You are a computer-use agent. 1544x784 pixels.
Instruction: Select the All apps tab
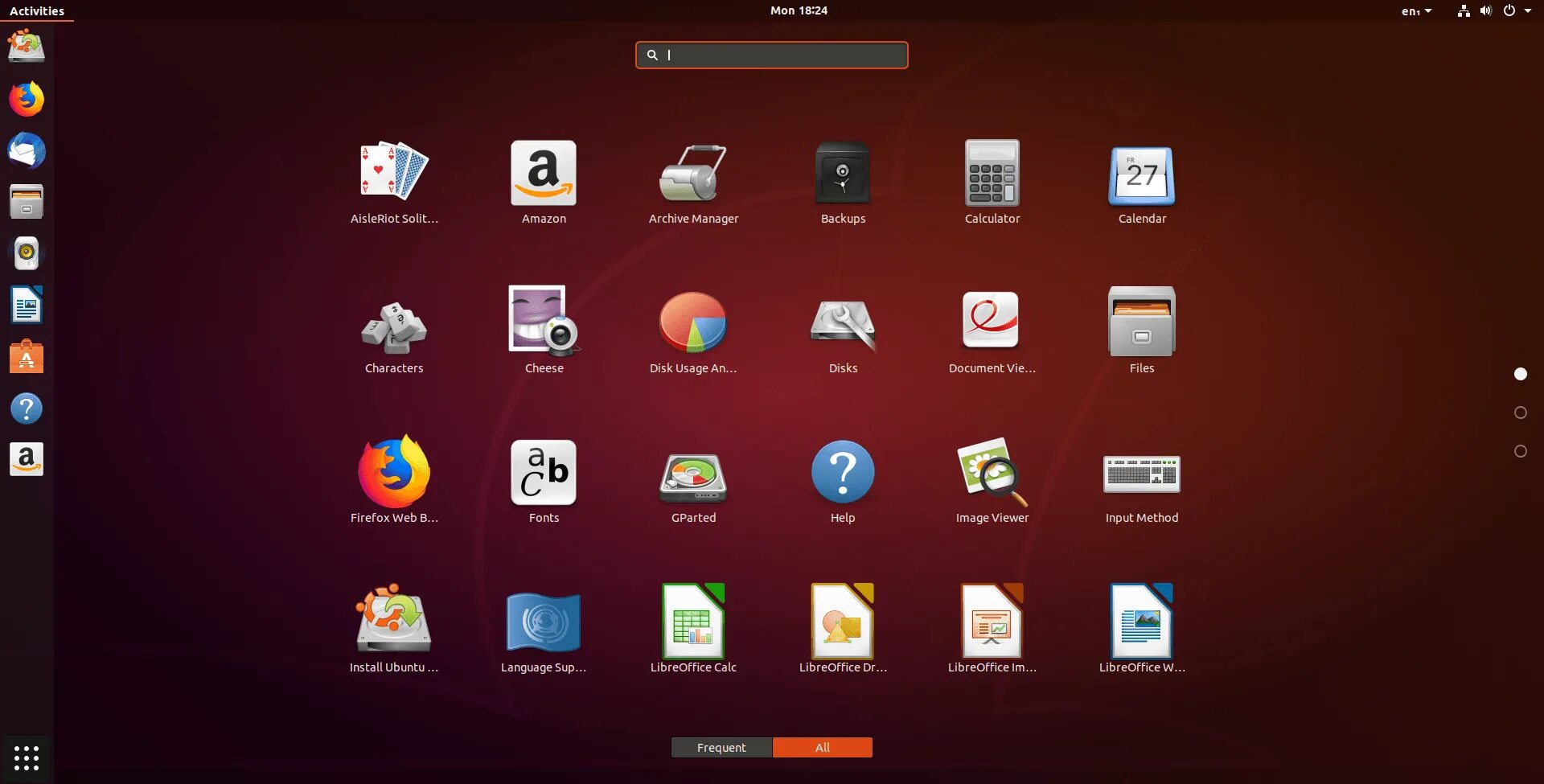point(822,748)
